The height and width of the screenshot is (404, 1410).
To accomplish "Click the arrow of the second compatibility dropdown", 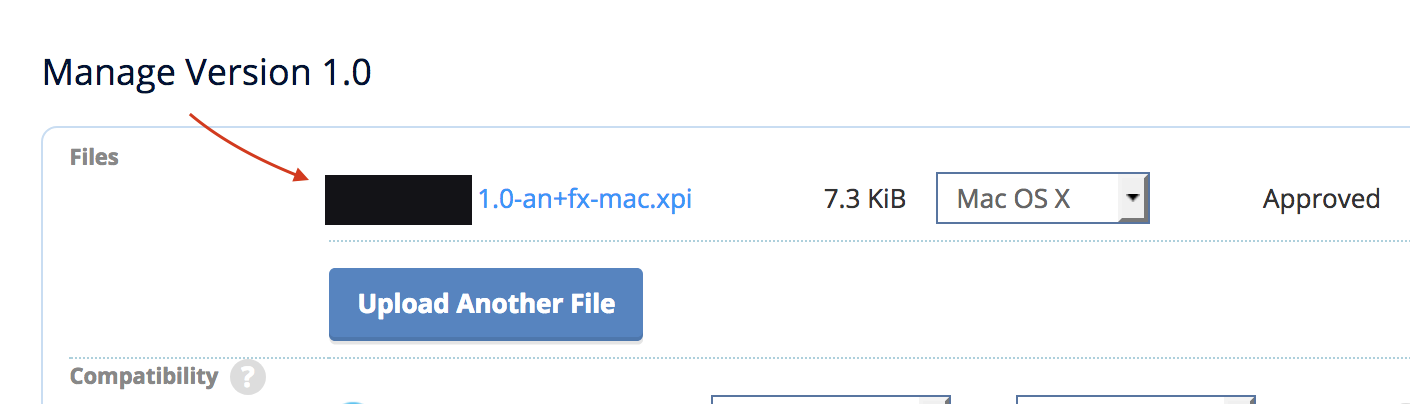I will (x=1240, y=400).
